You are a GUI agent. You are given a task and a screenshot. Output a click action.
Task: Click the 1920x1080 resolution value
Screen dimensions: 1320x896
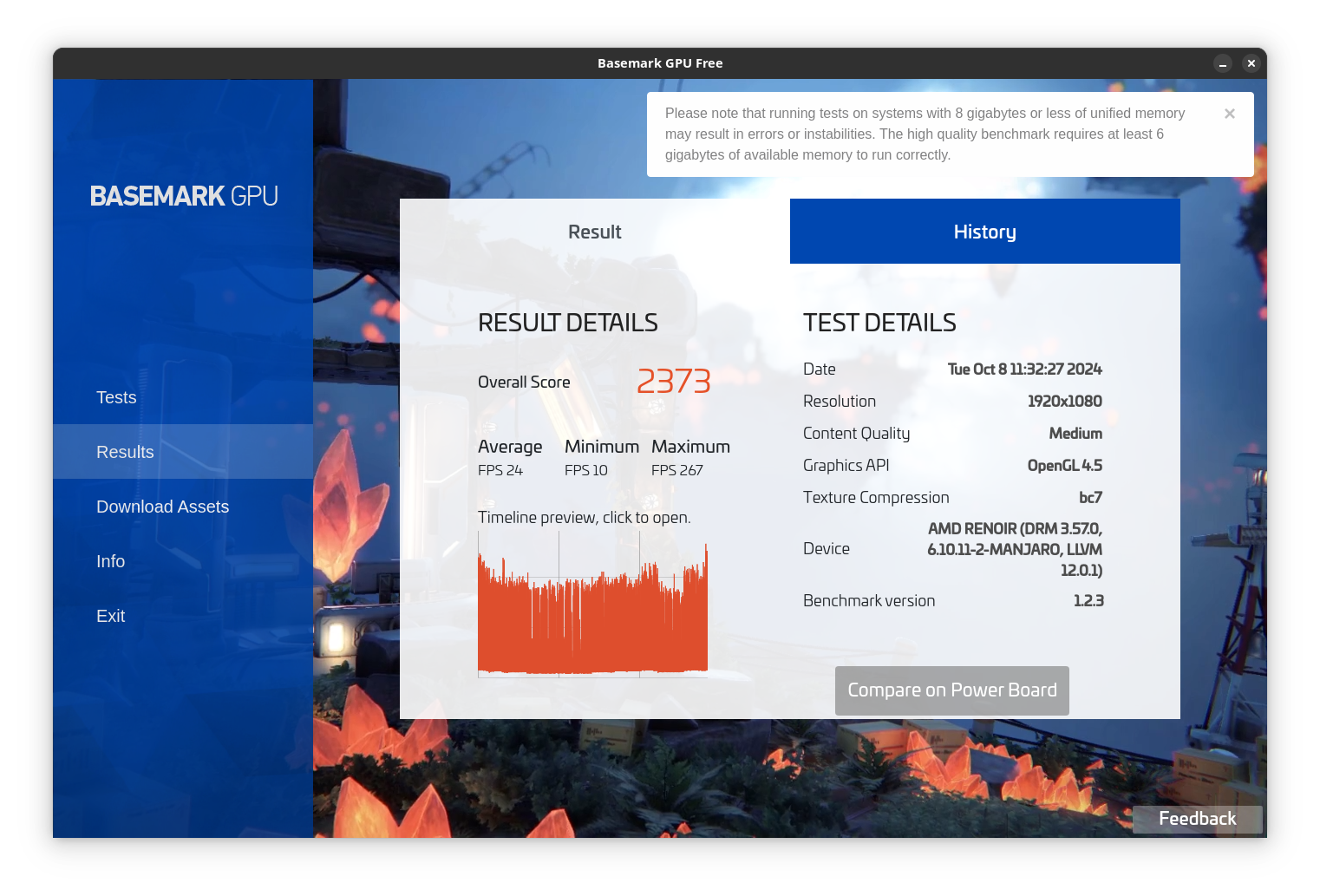(1064, 402)
